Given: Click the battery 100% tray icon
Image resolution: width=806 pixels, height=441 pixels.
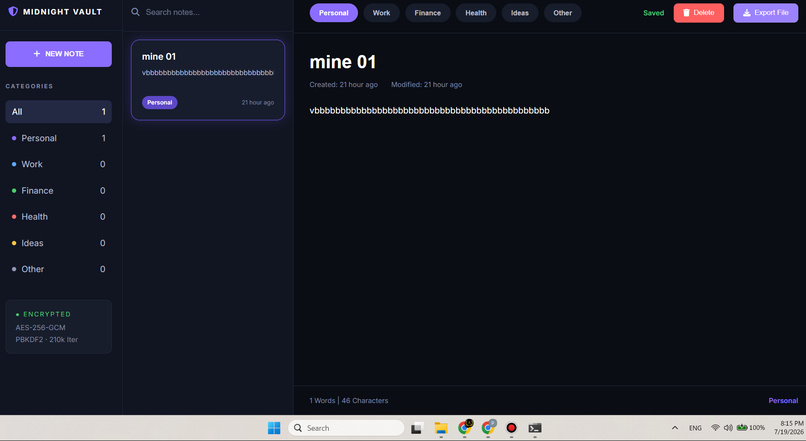Looking at the screenshot, I should coord(750,428).
